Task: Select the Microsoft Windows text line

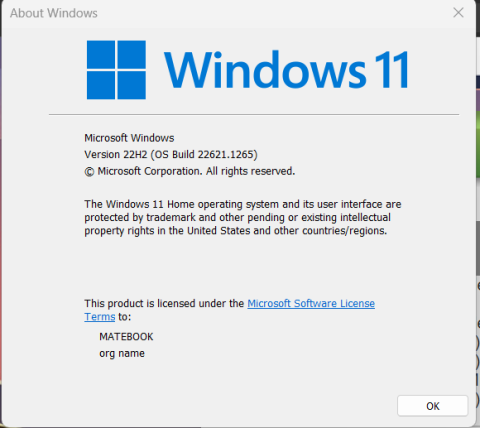Action: coord(129,138)
